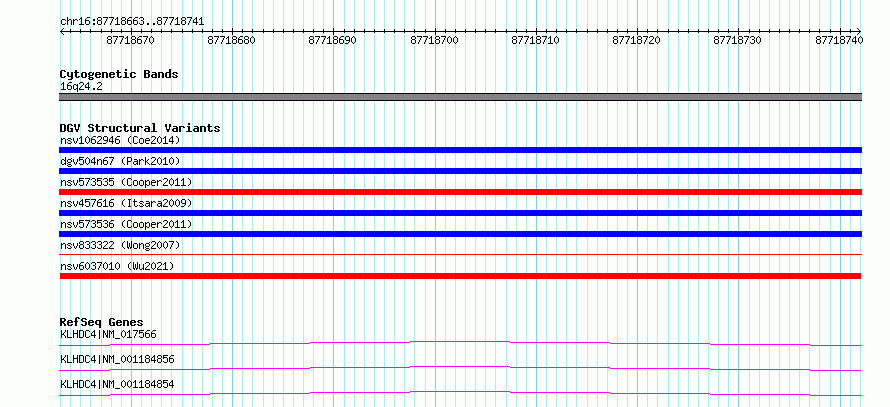The height and width of the screenshot is (407, 890).
Task: Select the Cytogenetic Bands track heading
Action: coord(119,74)
